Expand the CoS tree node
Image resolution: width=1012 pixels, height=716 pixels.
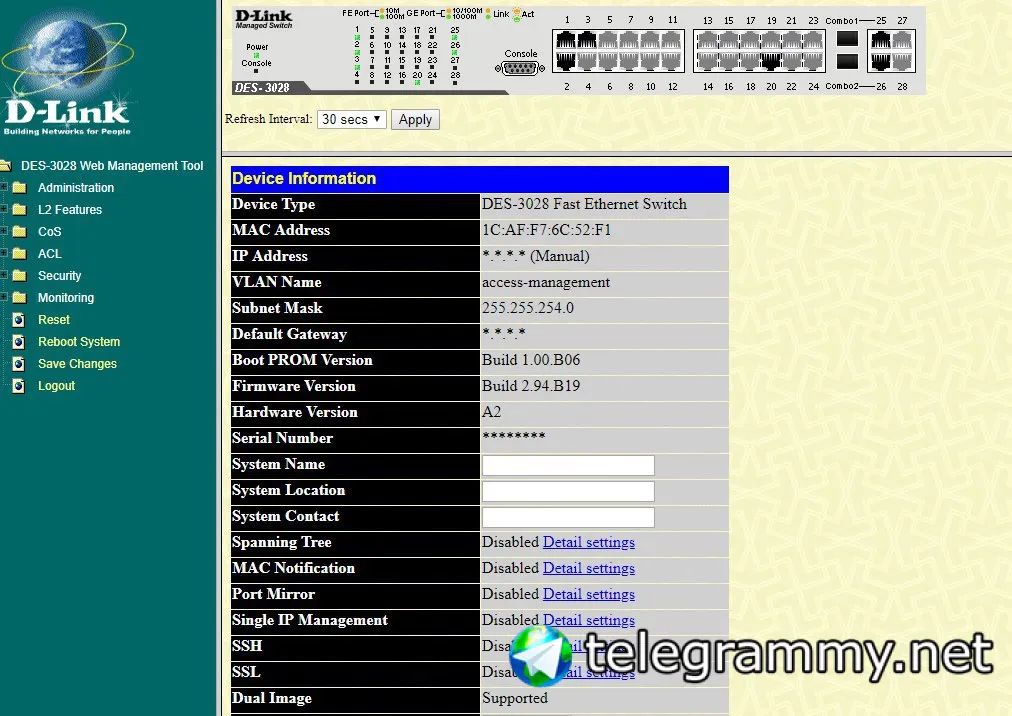[4, 231]
